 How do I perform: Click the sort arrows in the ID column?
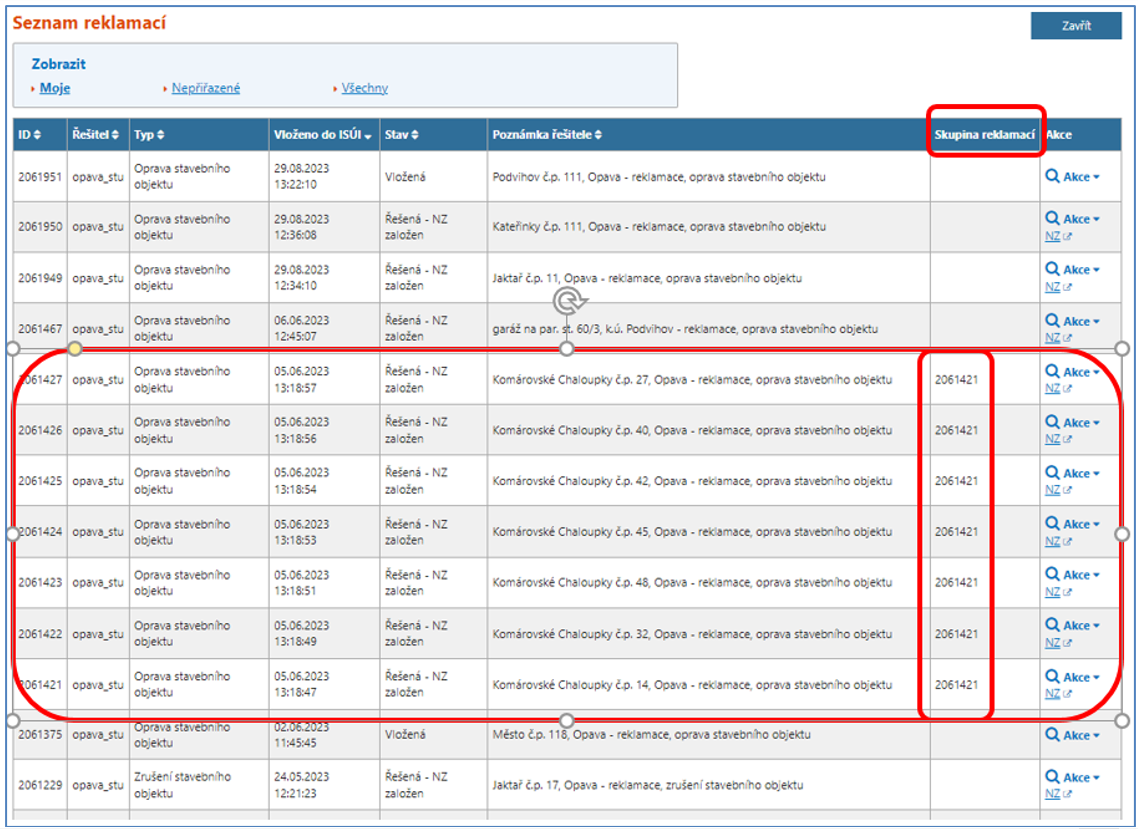(39, 135)
